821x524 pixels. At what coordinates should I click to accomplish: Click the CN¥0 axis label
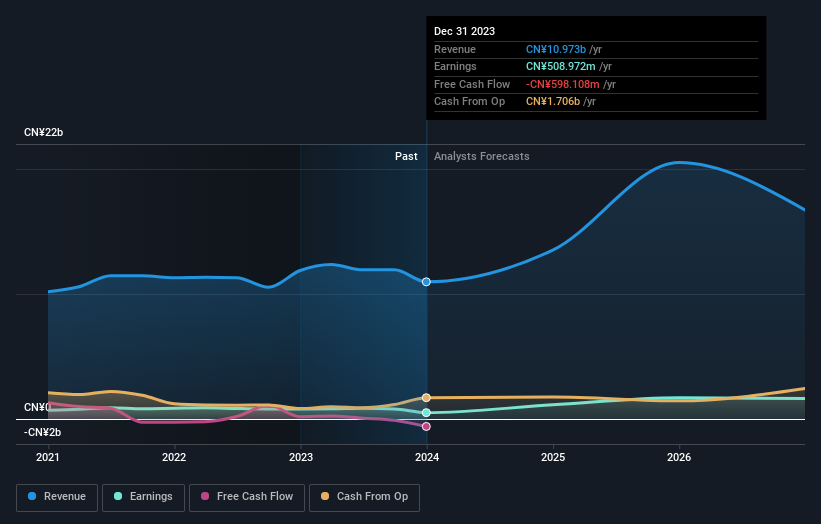click(38, 407)
